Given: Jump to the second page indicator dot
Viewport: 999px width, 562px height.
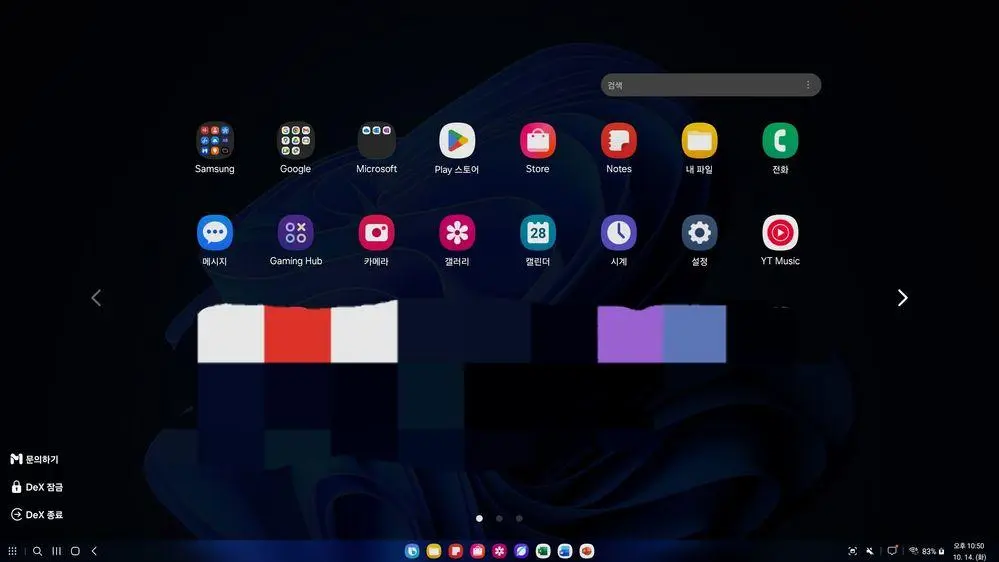Looking at the screenshot, I should (x=500, y=519).
